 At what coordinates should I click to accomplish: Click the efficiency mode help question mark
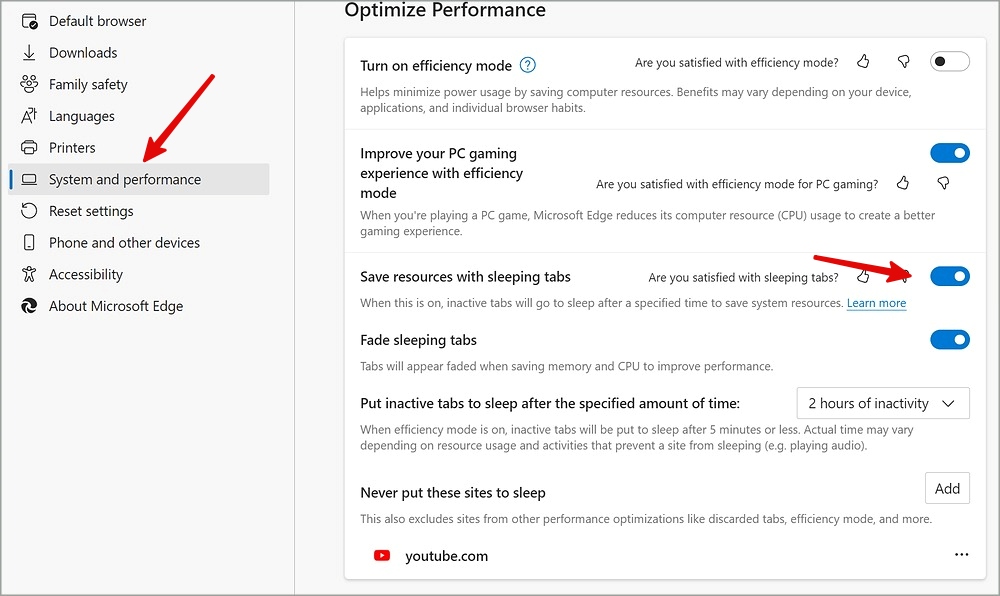pos(528,65)
